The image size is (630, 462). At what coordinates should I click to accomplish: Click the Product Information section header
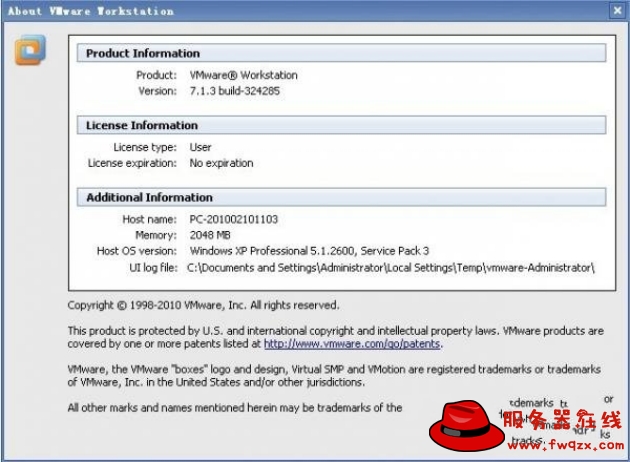tap(341, 53)
